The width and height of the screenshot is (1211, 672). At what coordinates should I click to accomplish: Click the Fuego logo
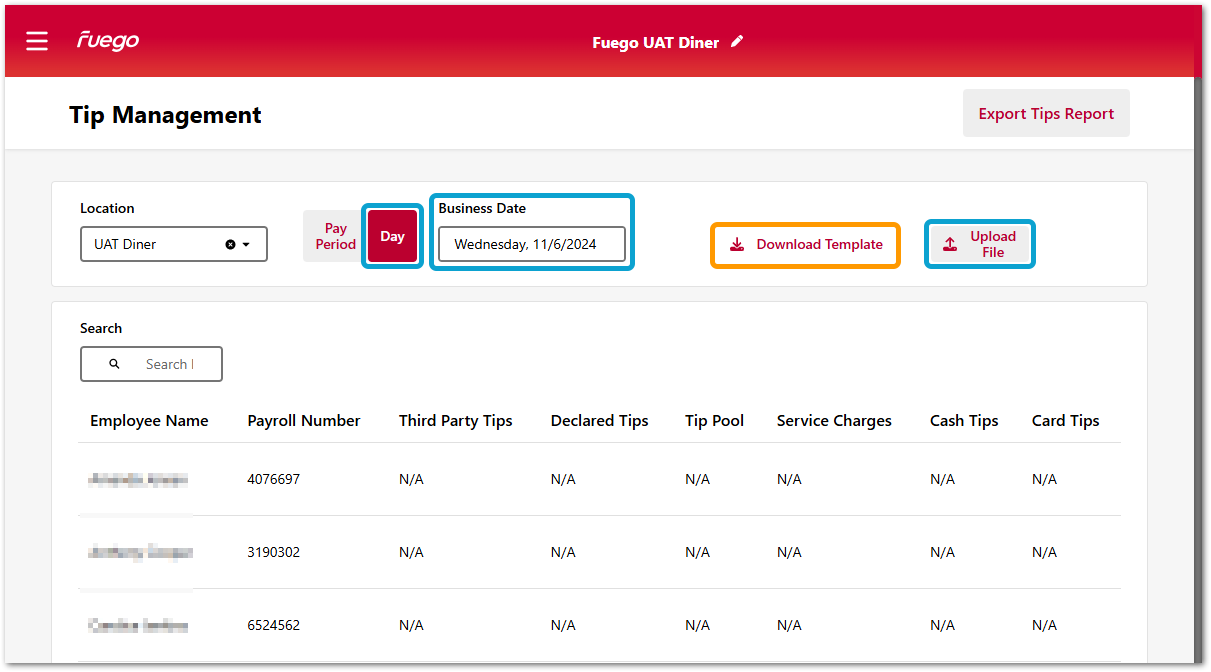click(x=108, y=41)
